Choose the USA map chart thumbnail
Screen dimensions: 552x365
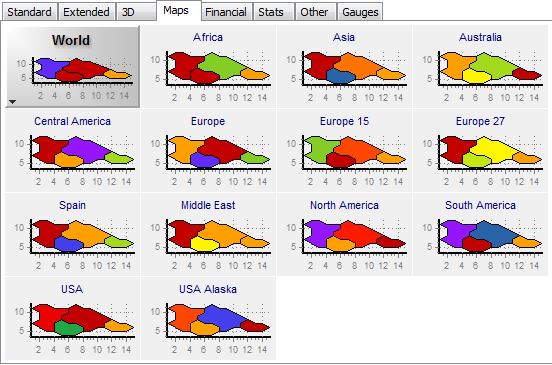72,319
